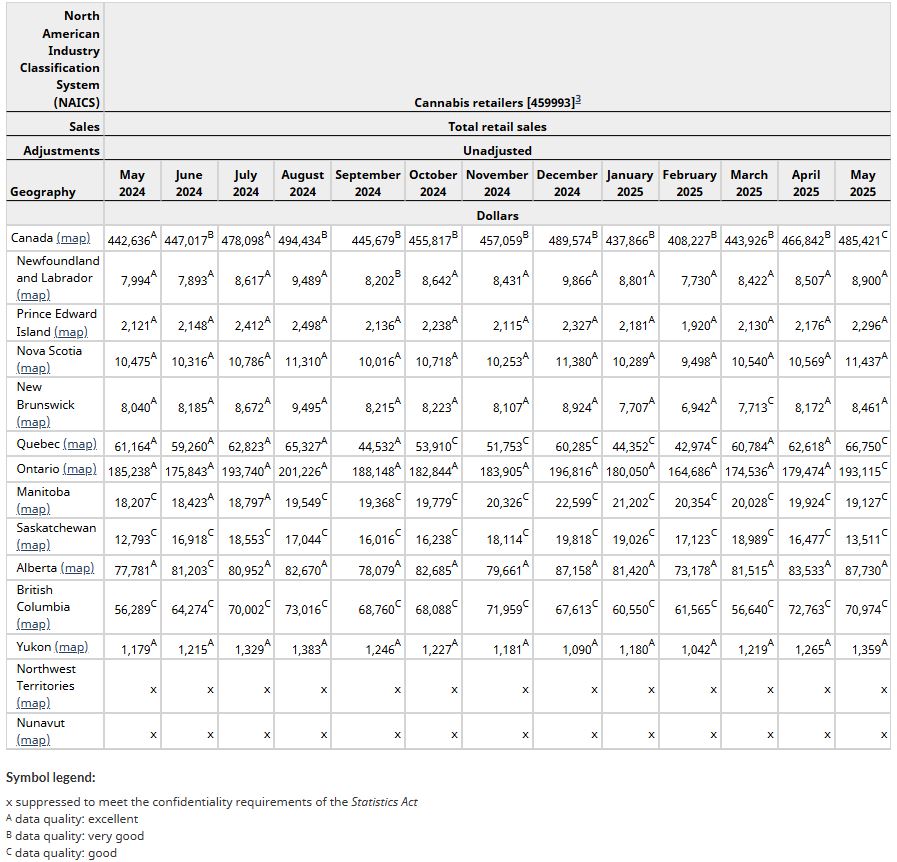Click the Ontario map link
The height and width of the screenshot is (862, 897).
click(79, 468)
